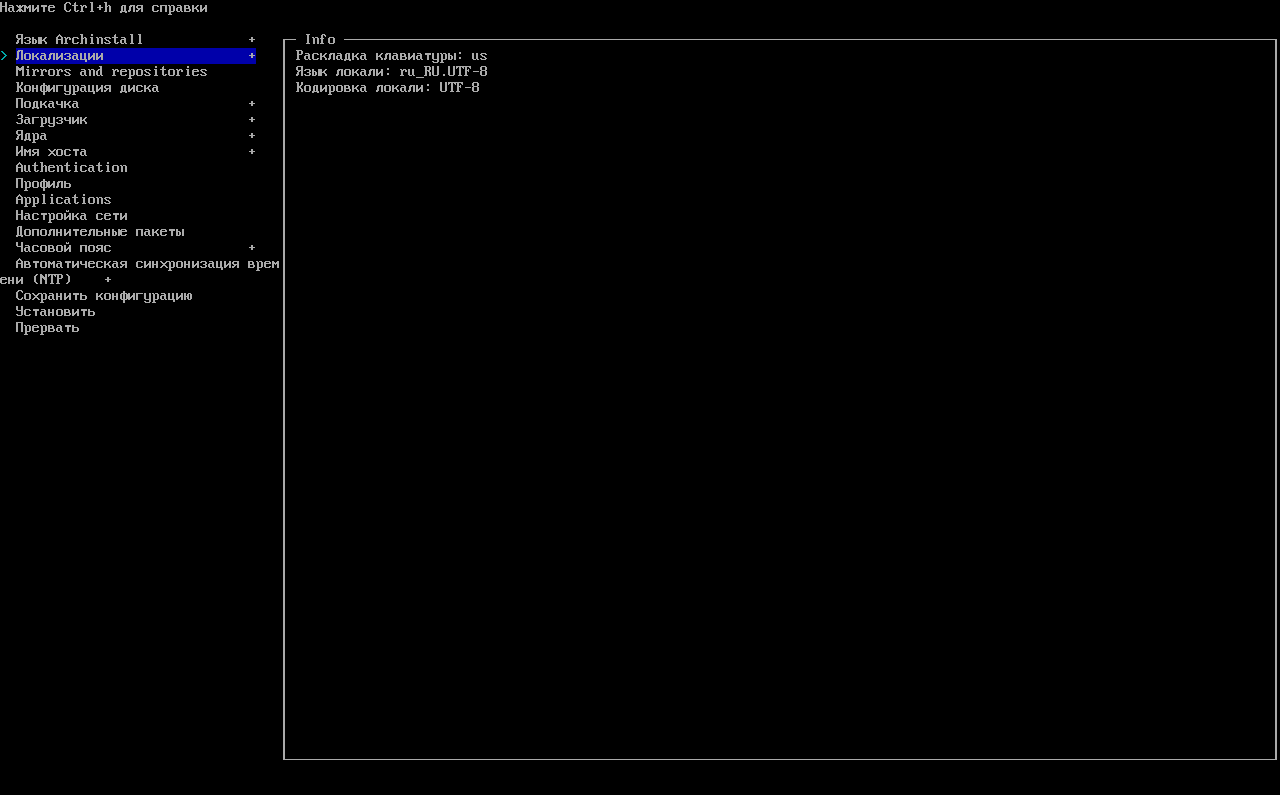Click the plus marker beside Часовой пояс
Screen dimensions: 1280x795
tap(252, 248)
